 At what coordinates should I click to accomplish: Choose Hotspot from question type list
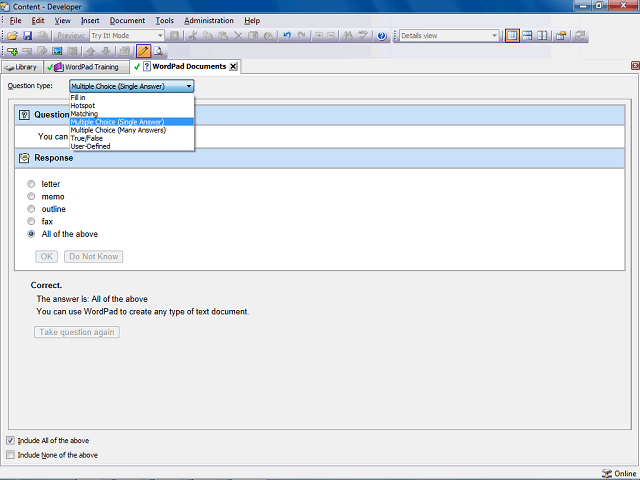tap(131, 106)
